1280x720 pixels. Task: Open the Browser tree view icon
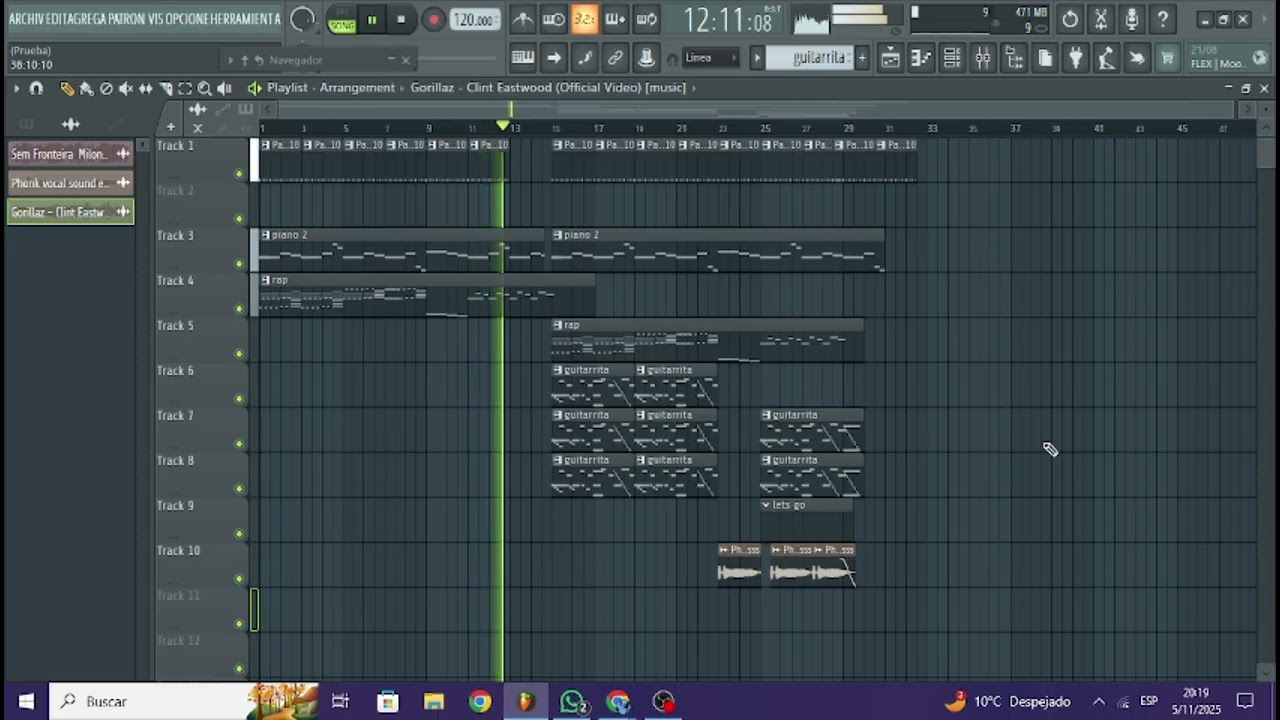click(1014, 58)
